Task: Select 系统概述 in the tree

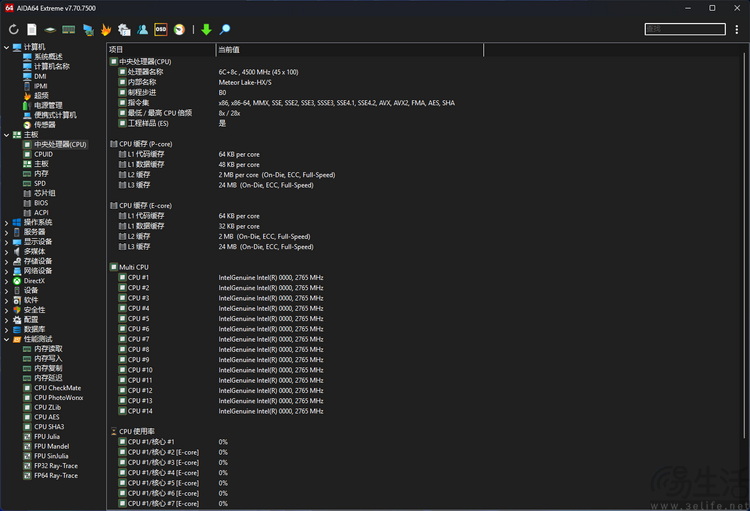Action: click(48, 57)
